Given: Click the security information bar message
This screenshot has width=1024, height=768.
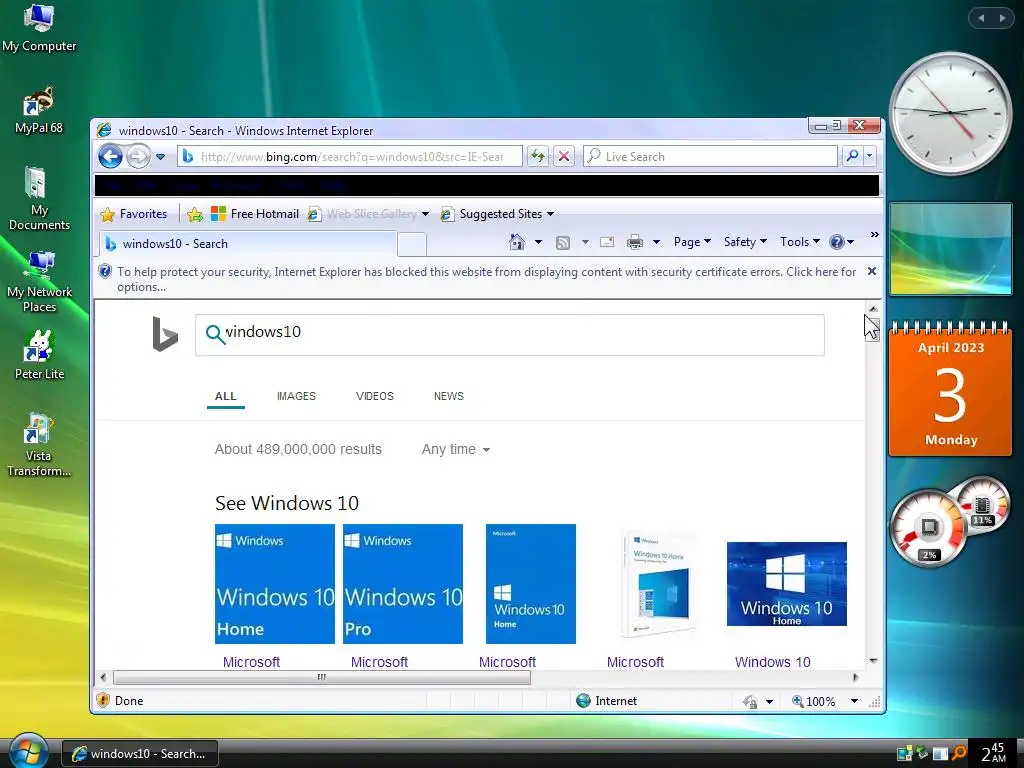Looking at the screenshot, I should coord(487,279).
